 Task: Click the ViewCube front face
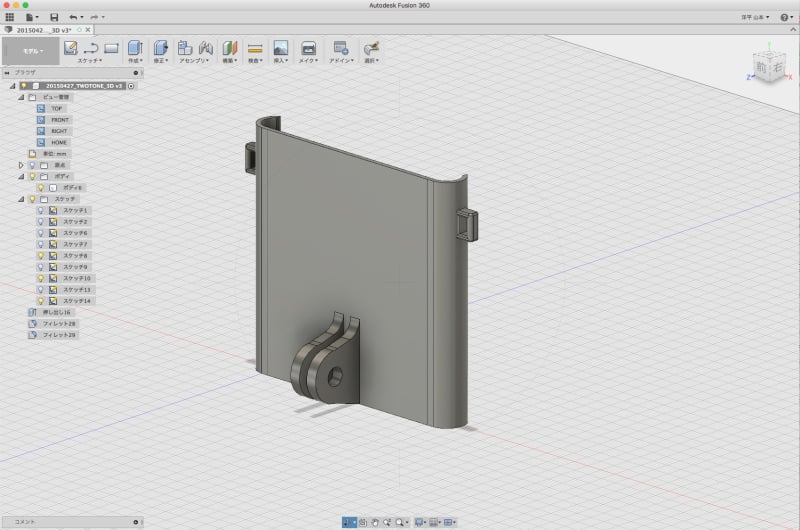(x=761, y=68)
